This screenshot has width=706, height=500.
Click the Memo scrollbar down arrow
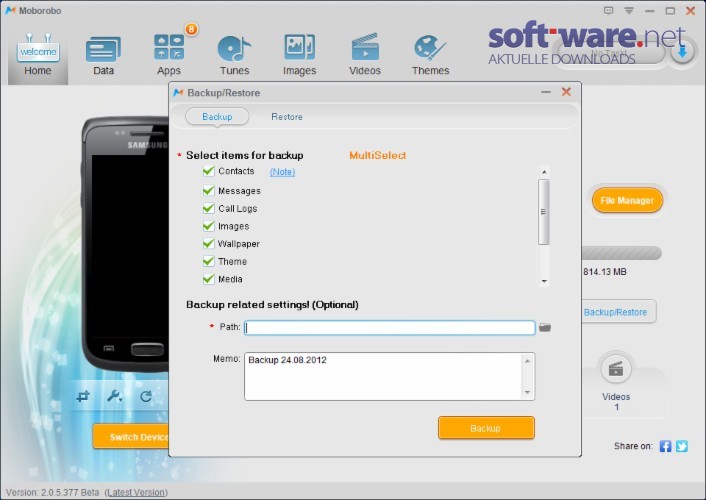(528, 392)
